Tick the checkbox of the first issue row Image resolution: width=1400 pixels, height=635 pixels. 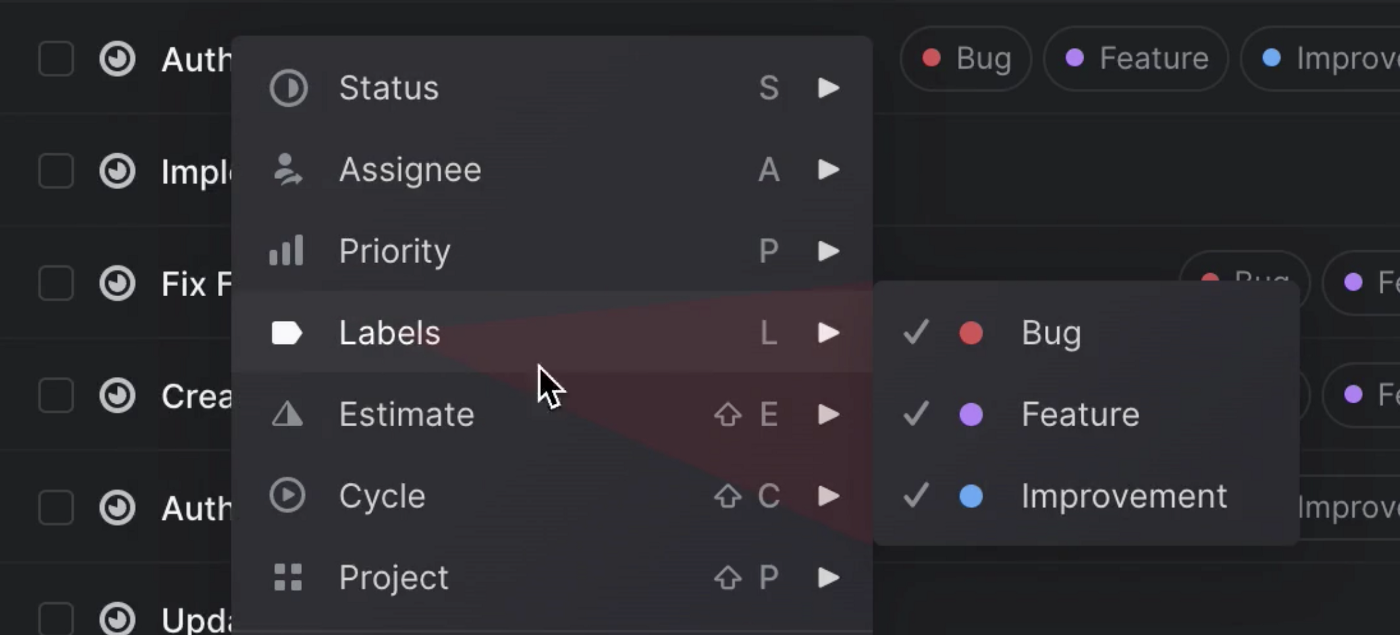[x=56, y=59]
